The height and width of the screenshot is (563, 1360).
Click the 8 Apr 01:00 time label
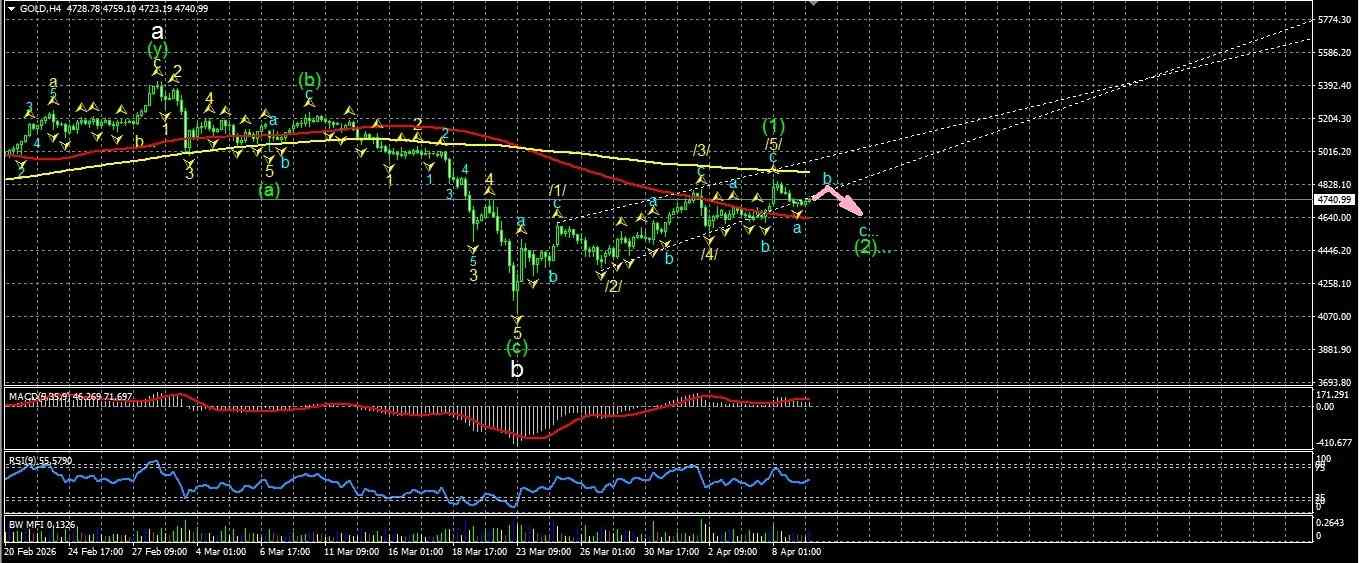click(796, 551)
